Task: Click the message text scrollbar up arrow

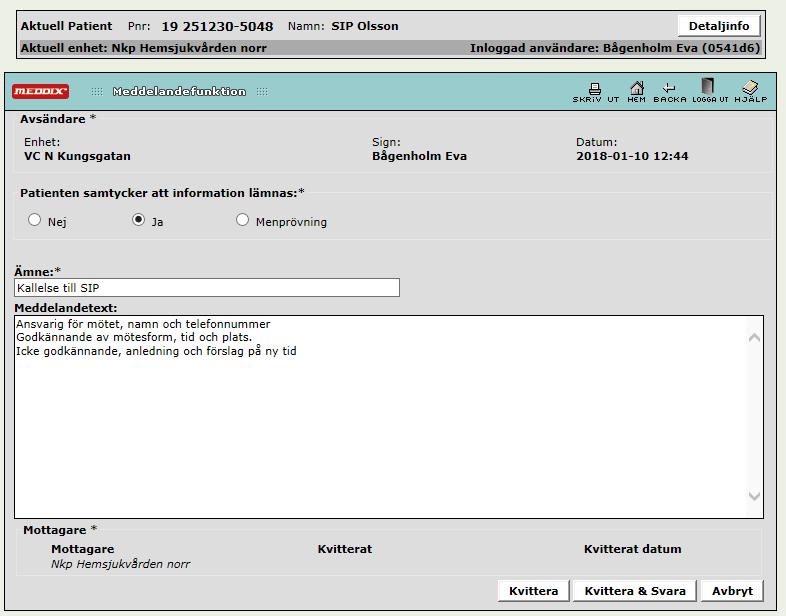Action: 754,338
